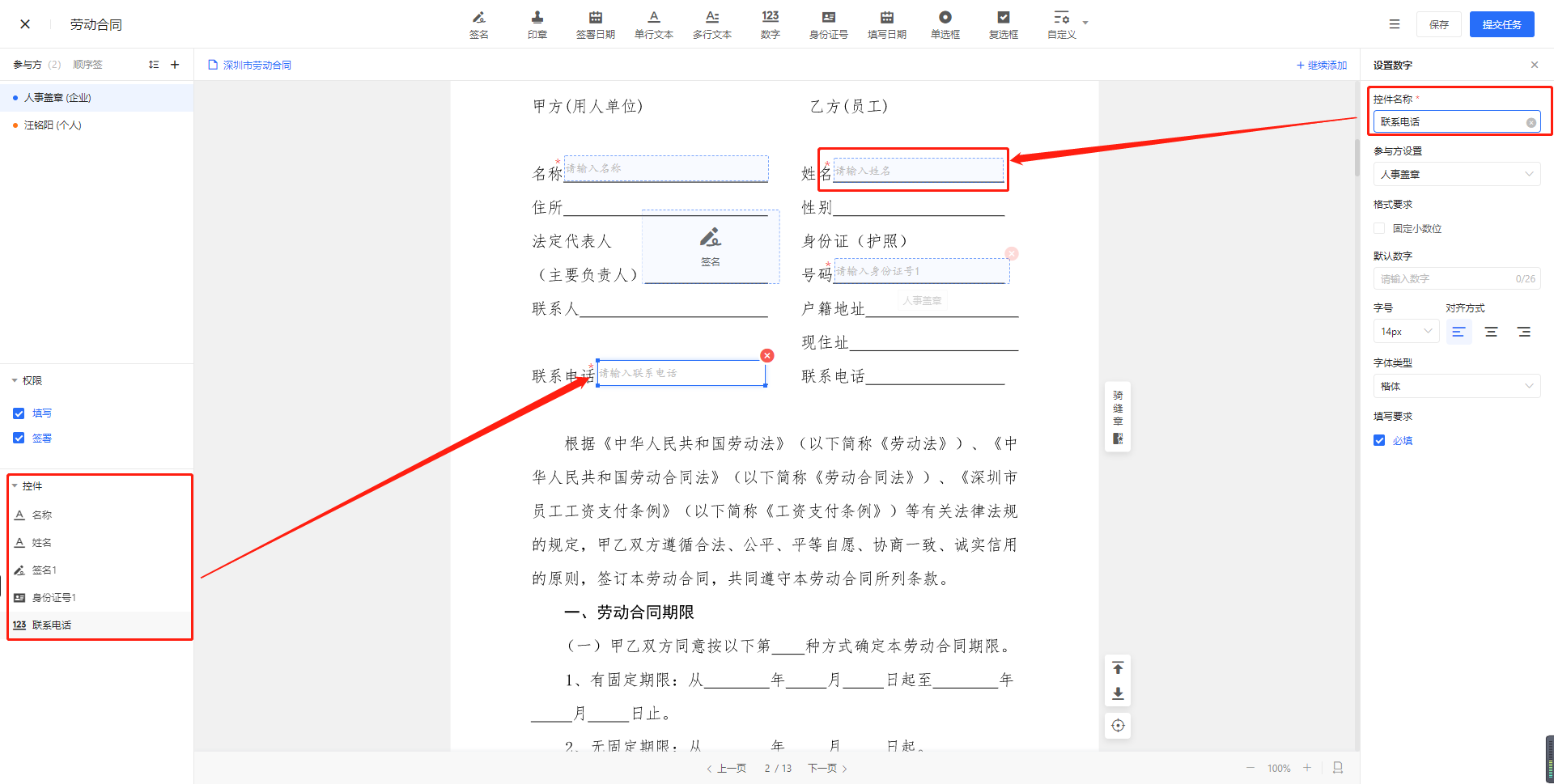Pick the 单选框 radio button control
Viewport: 1554px width, 784px height.
coord(945,24)
